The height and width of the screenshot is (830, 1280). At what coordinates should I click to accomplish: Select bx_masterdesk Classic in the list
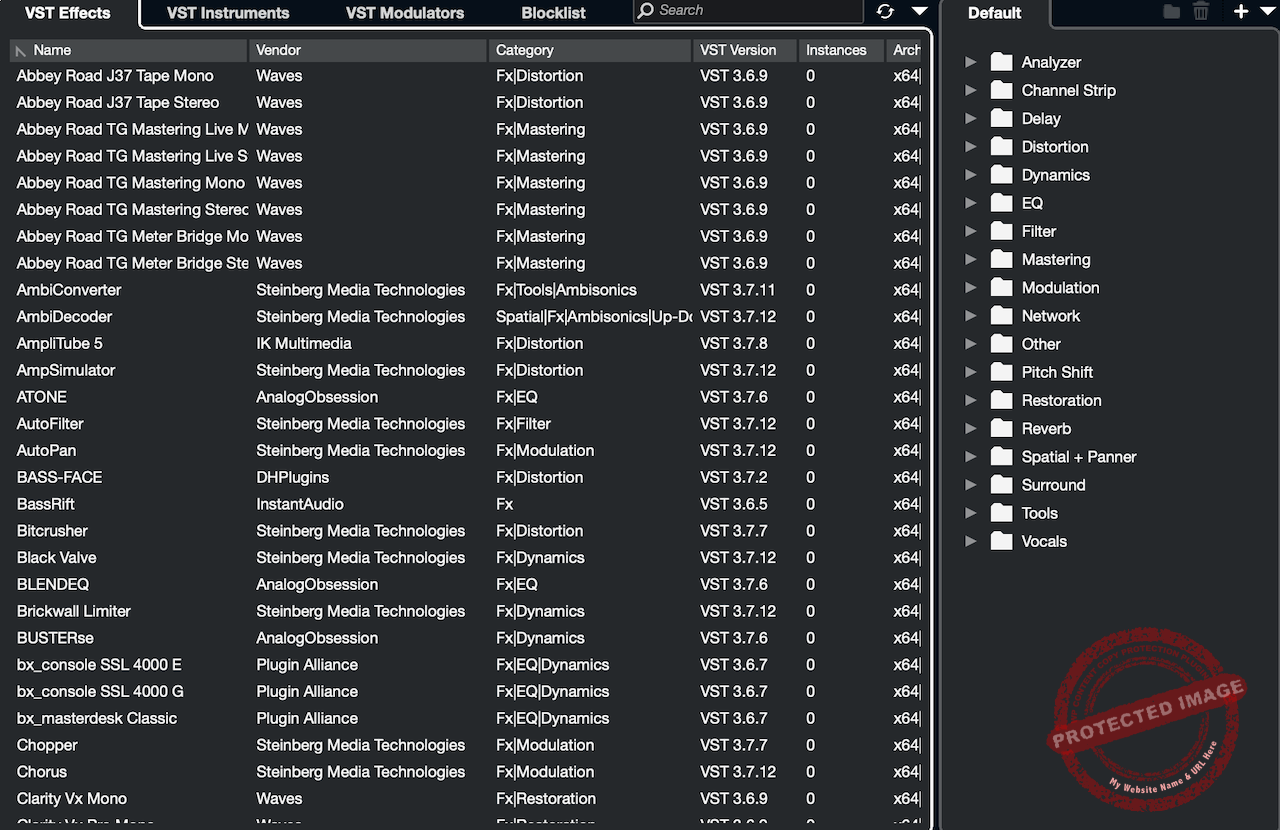pos(466,718)
